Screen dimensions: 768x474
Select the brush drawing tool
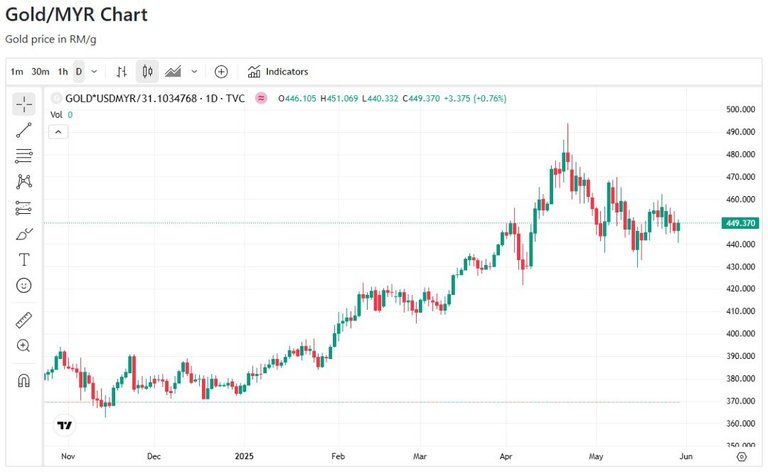[24, 234]
